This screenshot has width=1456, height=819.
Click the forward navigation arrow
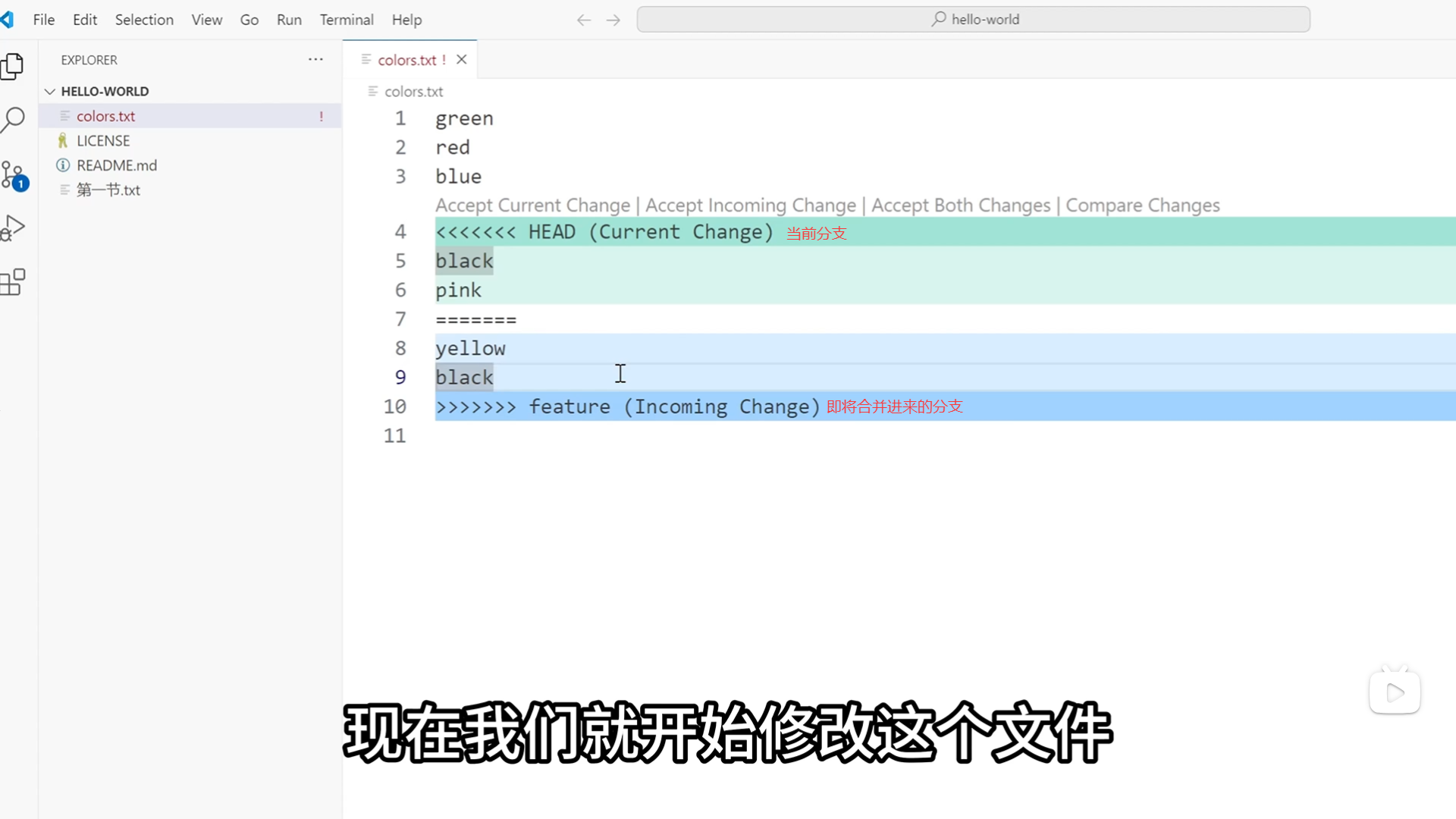click(x=613, y=20)
